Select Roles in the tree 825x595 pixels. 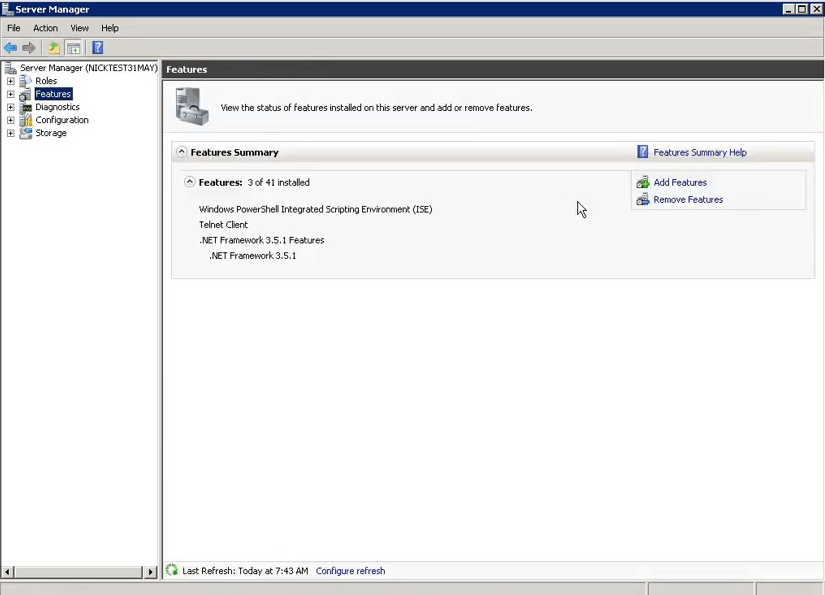46,81
